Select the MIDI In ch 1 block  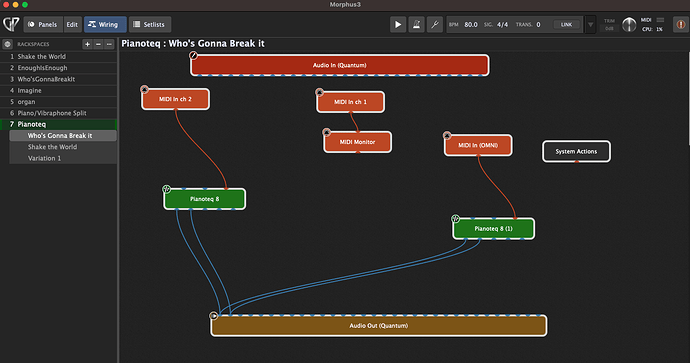[x=350, y=102]
